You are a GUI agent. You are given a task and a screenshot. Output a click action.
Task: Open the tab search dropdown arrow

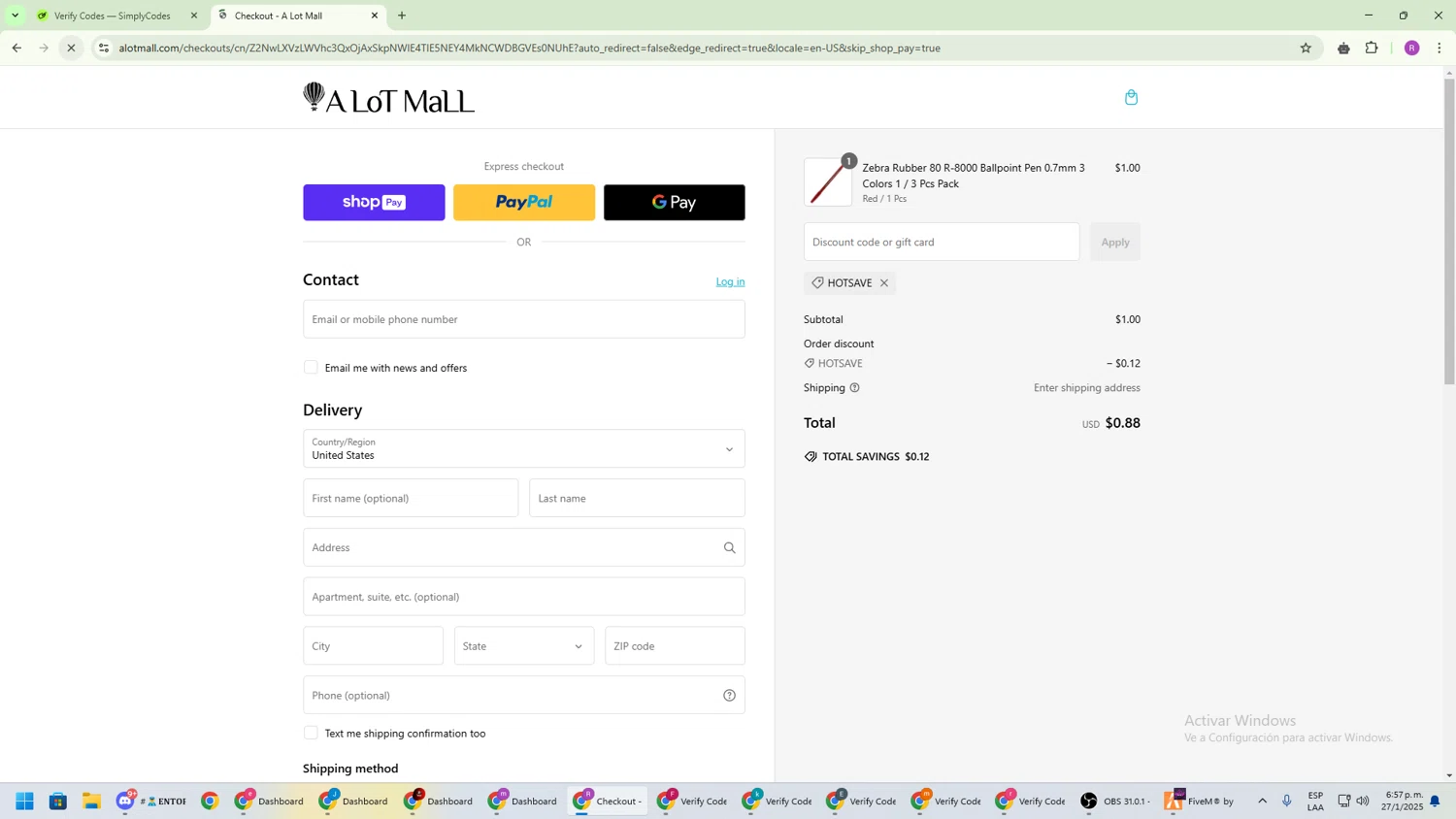tap(15, 16)
